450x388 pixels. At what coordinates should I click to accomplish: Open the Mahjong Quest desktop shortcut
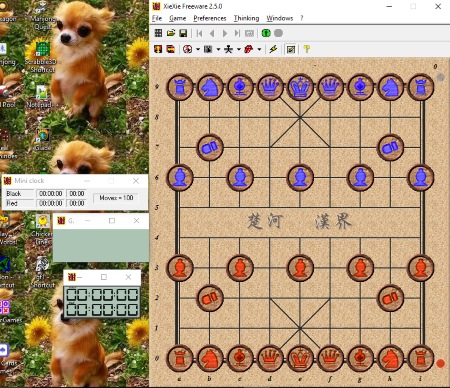43,15
